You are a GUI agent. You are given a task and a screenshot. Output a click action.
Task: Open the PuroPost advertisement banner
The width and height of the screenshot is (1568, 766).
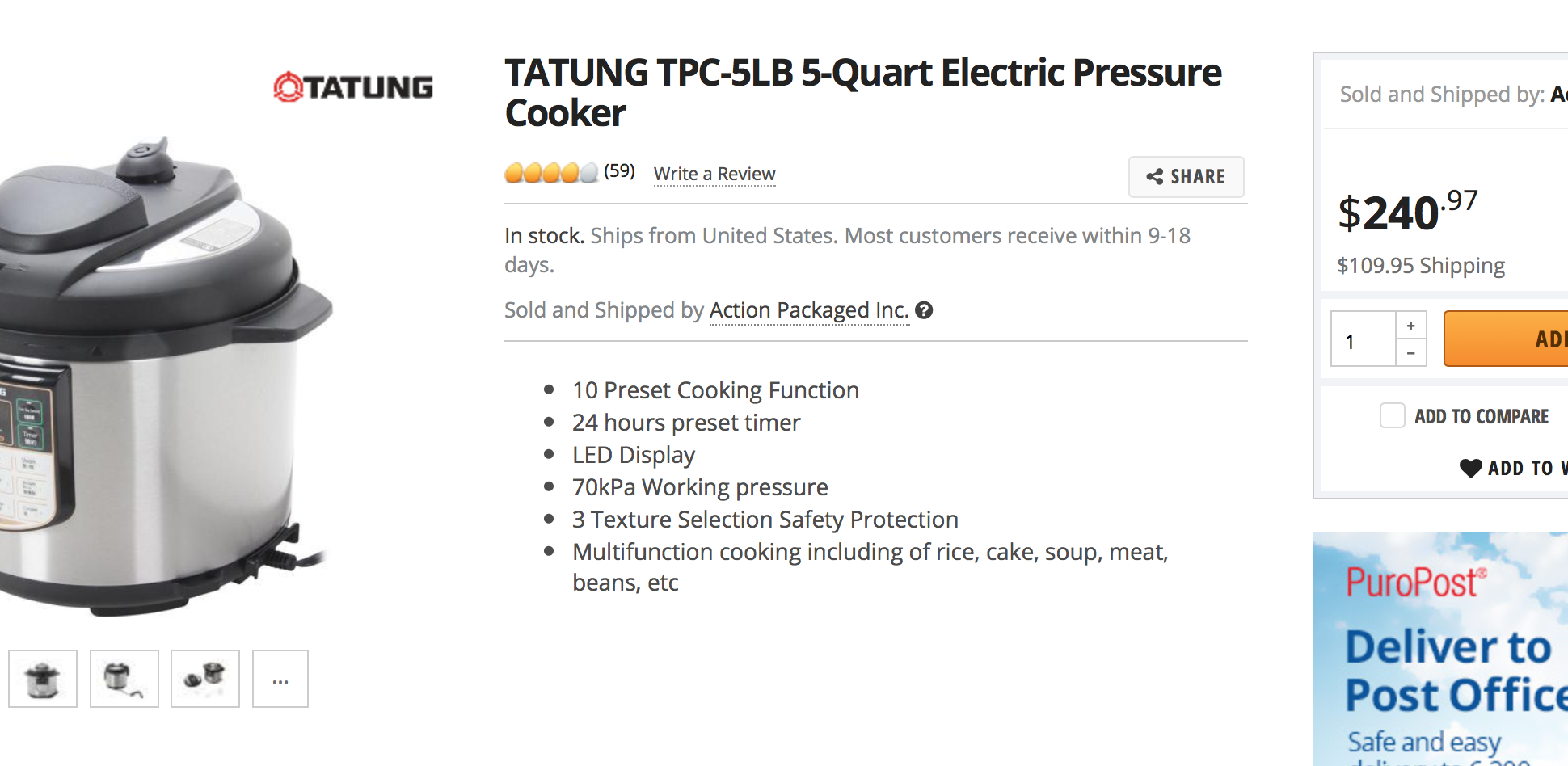click(x=1440, y=648)
